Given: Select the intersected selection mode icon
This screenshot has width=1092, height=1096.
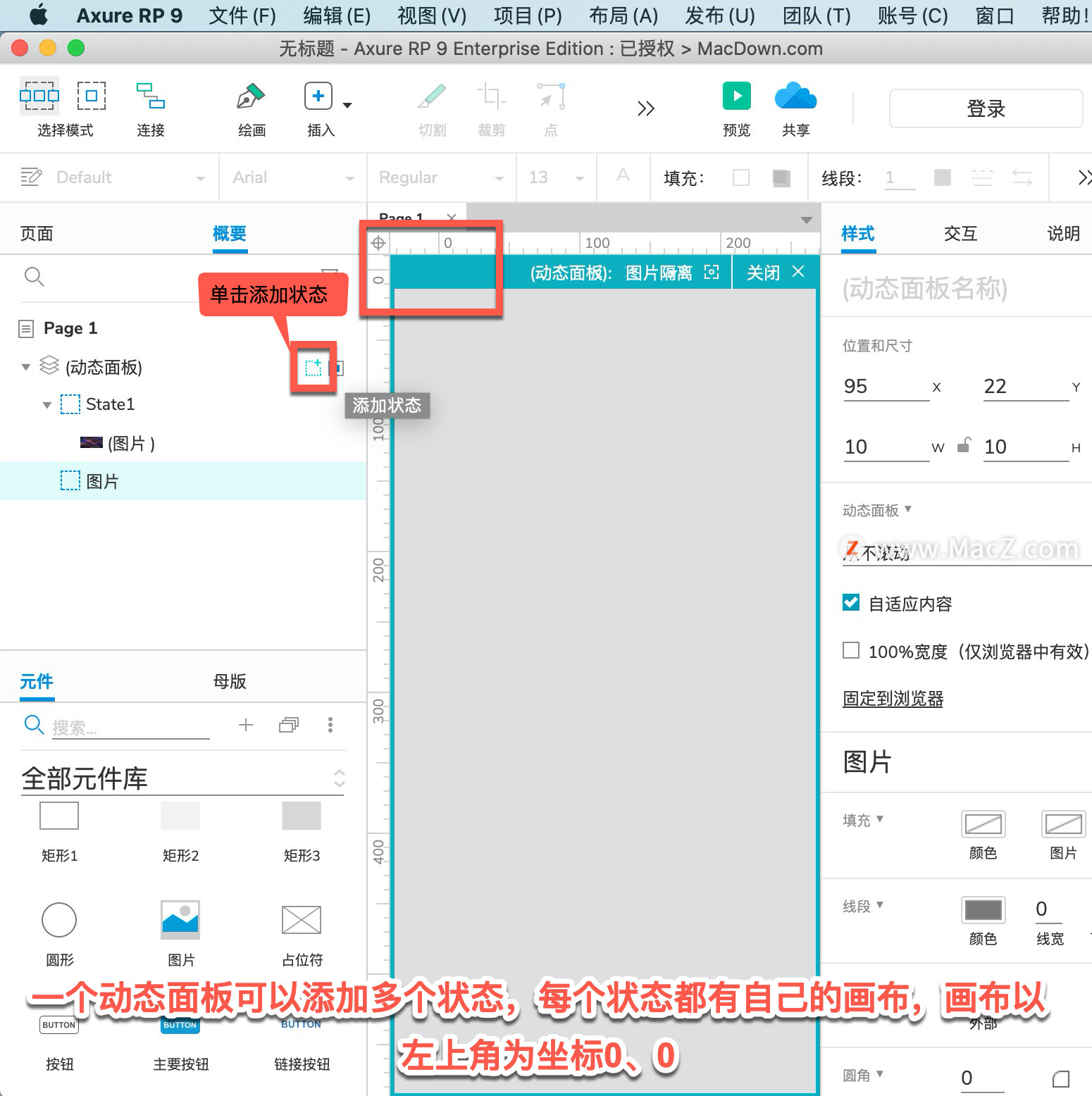Looking at the screenshot, I should coord(39,96).
